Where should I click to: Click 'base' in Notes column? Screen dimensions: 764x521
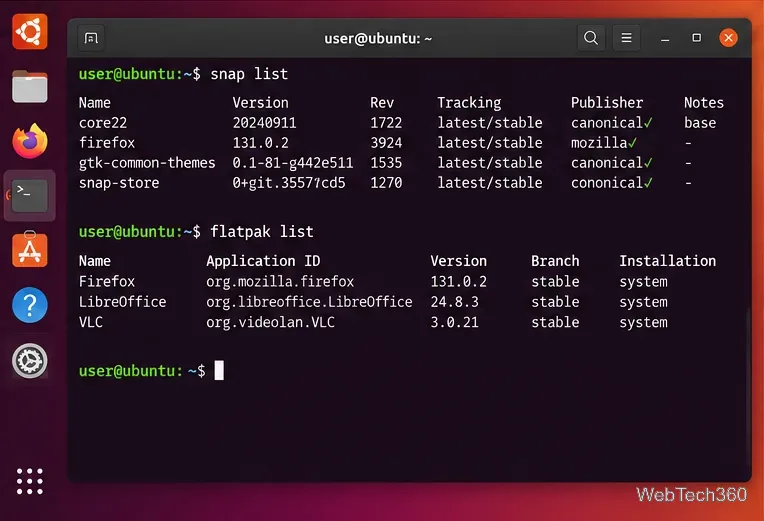tap(700, 123)
